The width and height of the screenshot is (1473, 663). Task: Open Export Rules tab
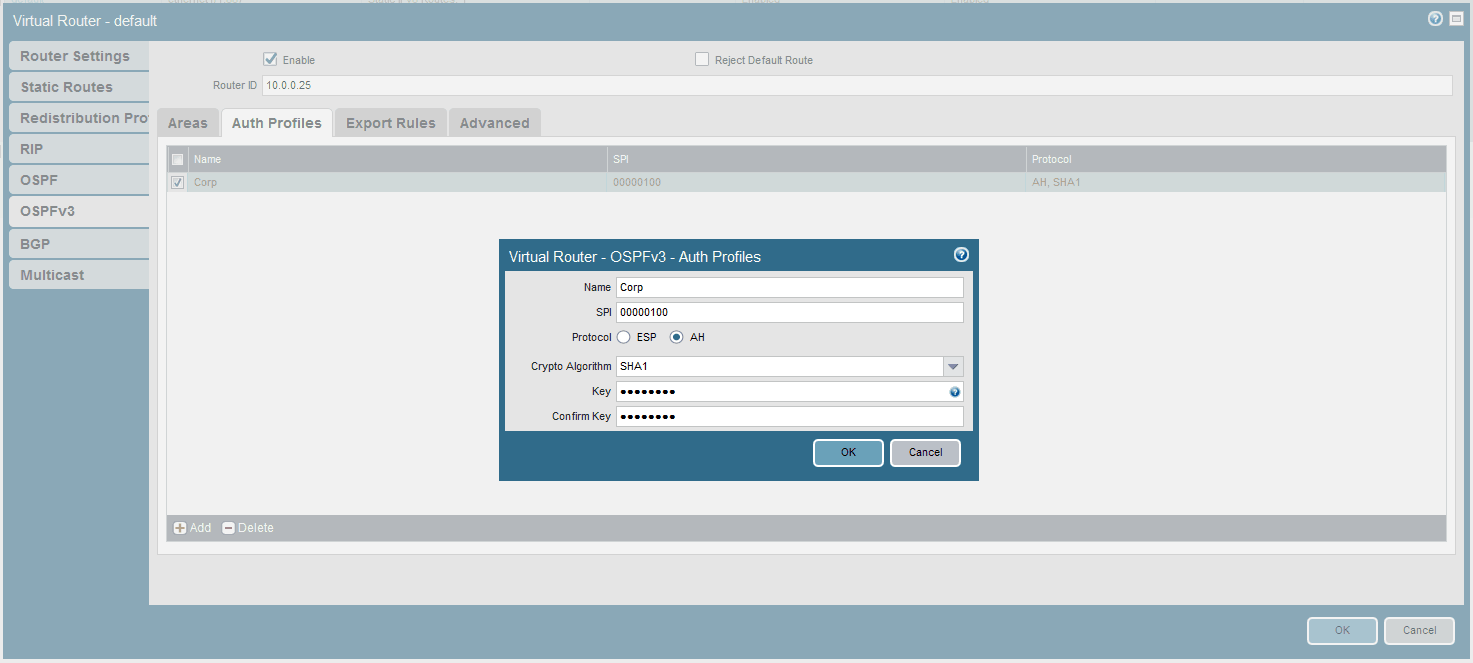point(391,123)
